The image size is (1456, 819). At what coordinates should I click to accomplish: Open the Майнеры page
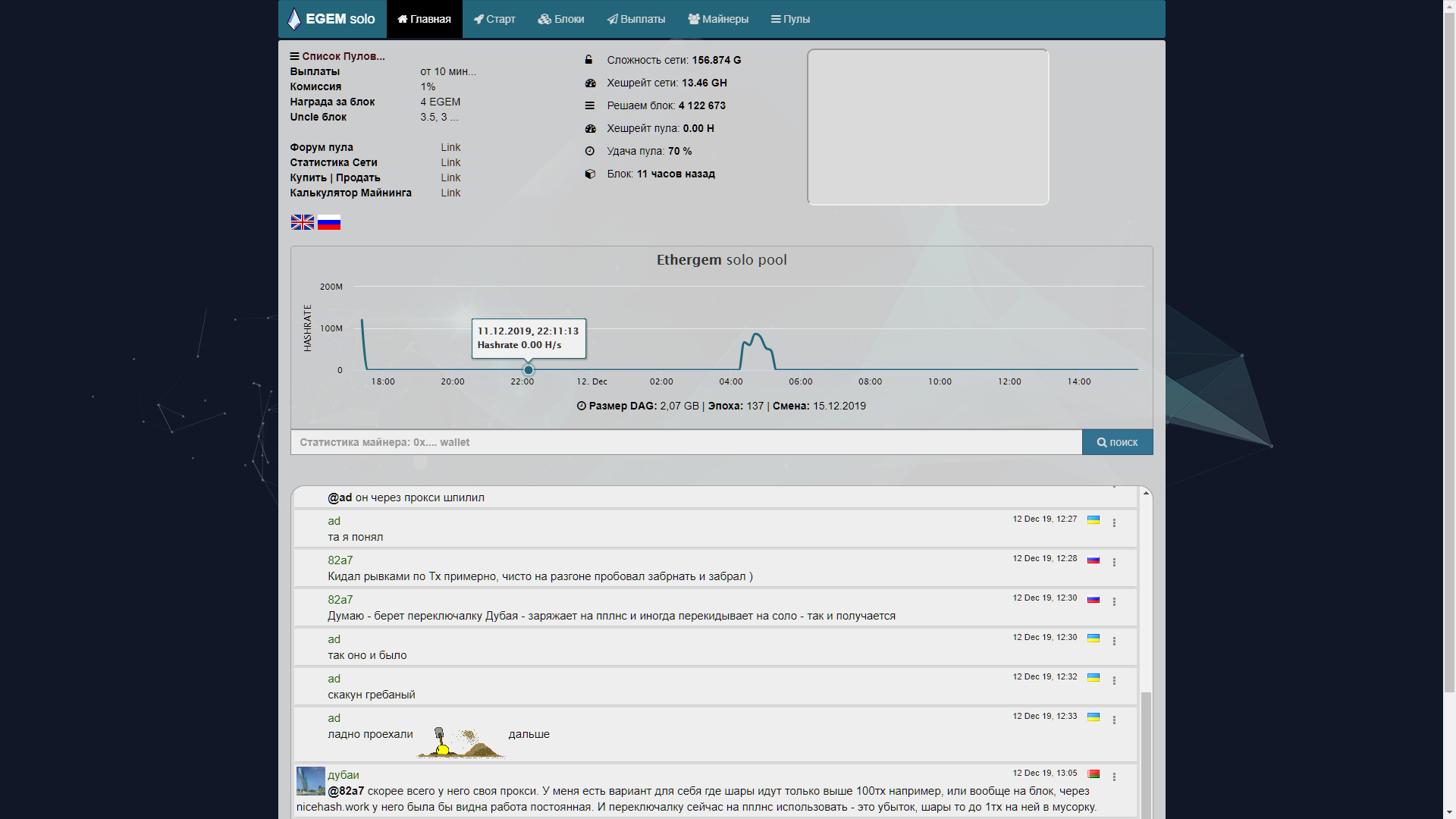717,19
